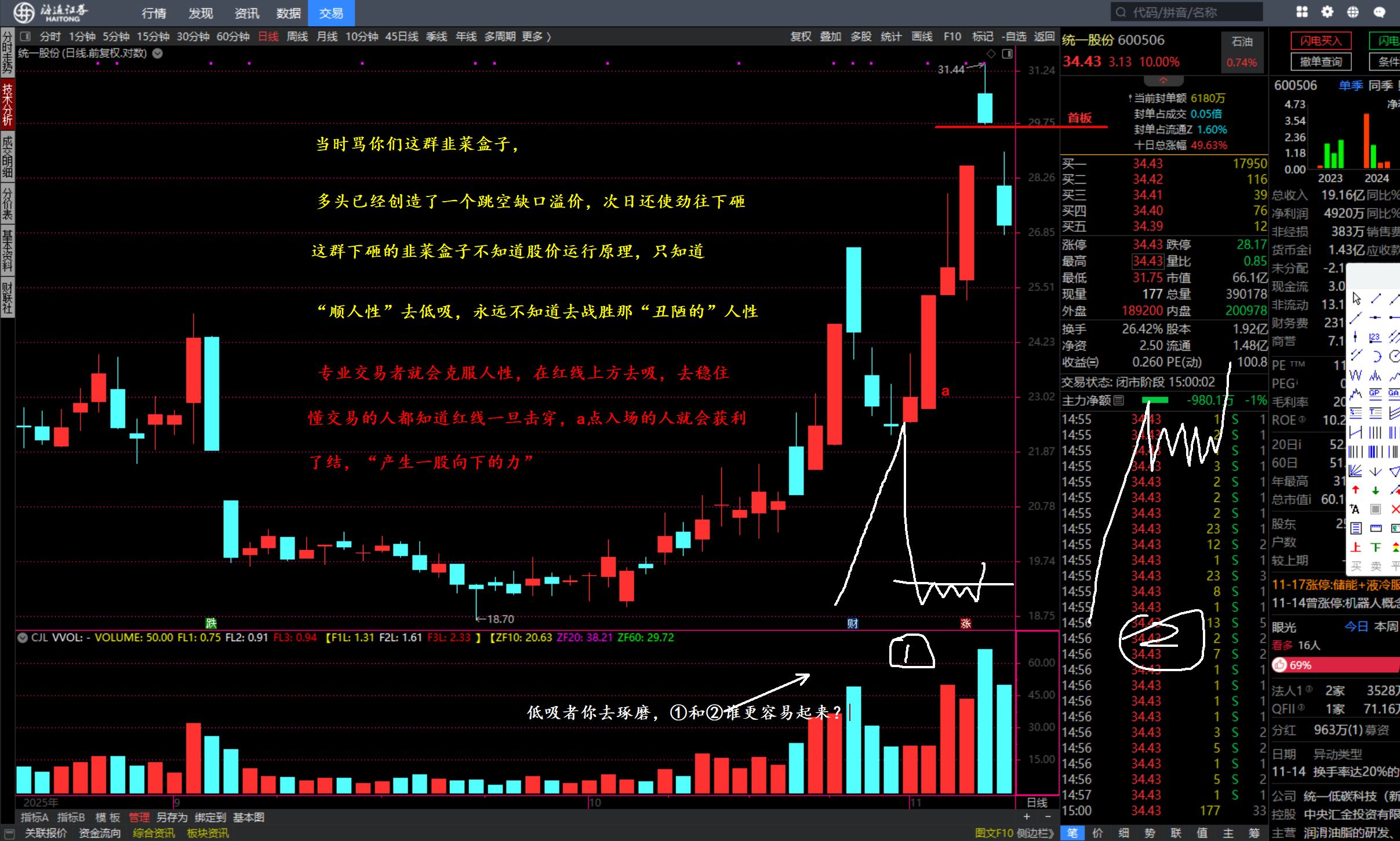Click the red up-arrow marker tool
This screenshot has width=1400, height=841.
tap(1355, 490)
